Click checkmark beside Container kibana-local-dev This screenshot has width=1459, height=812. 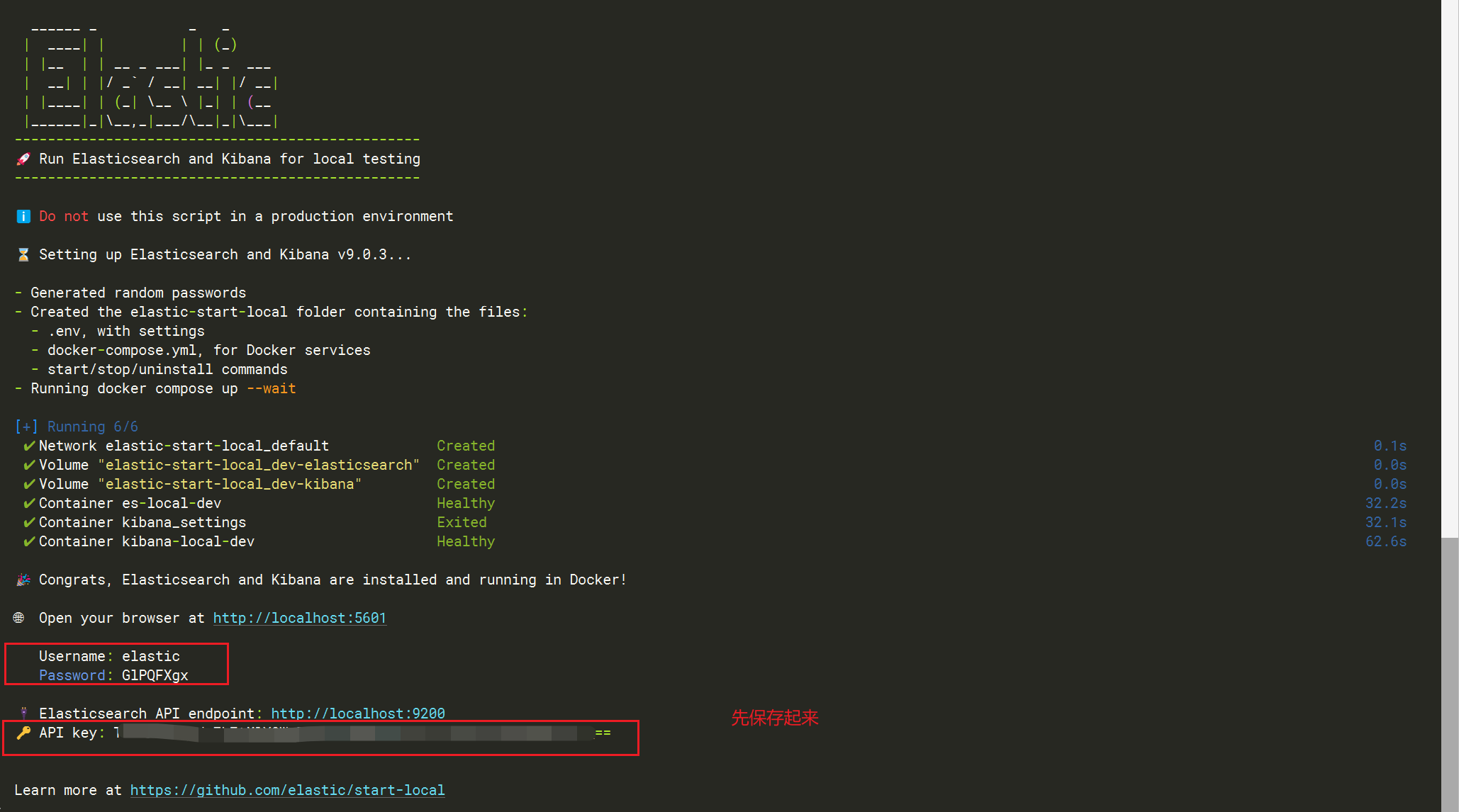click(29, 541)
